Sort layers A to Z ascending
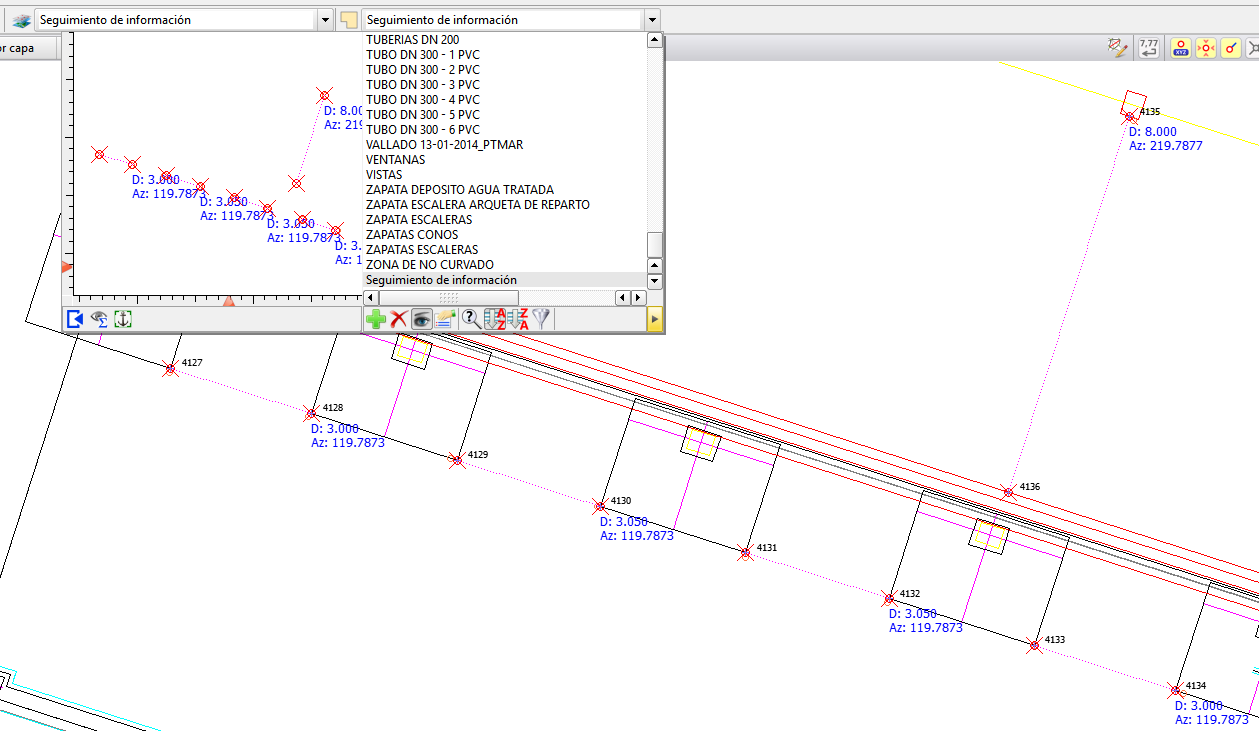The width and height of the screenshot is (1259, 731). [495, 319]
